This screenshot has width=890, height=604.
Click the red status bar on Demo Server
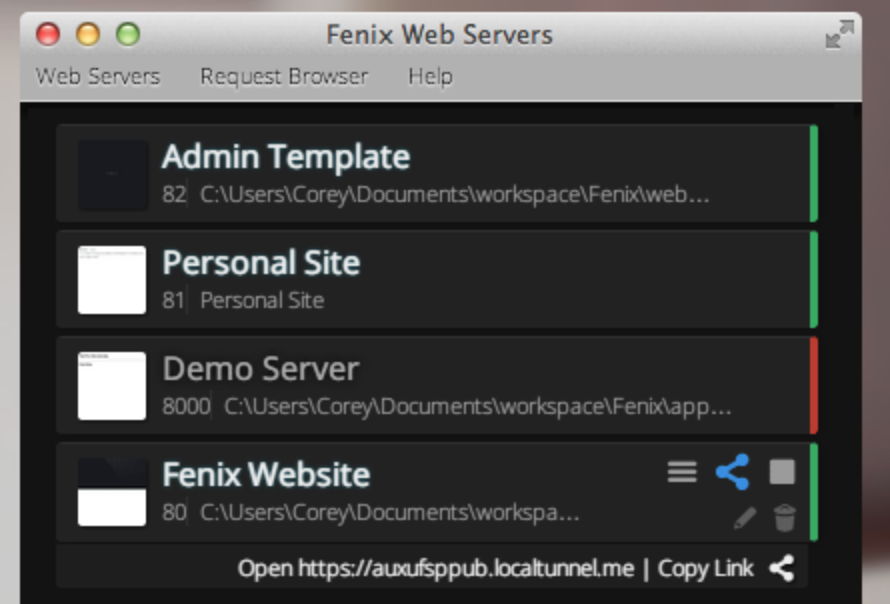(x=813, y=385)
